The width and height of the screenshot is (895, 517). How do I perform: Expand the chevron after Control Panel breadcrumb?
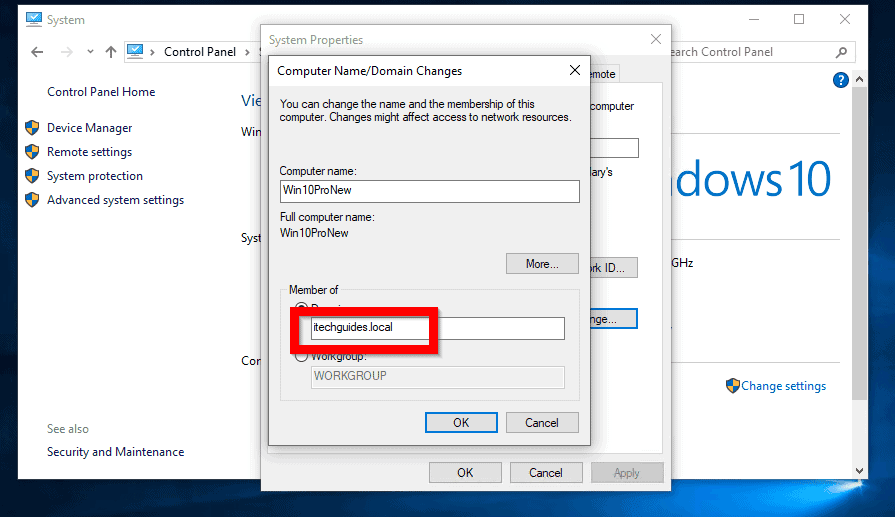point(247,52)
